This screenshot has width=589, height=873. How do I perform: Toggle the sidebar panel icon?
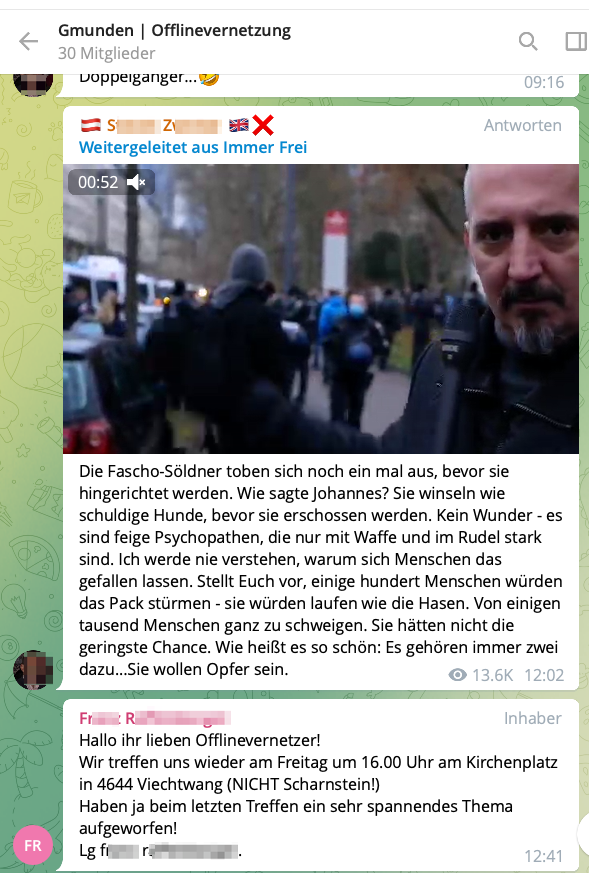click(x=576, y=41)
